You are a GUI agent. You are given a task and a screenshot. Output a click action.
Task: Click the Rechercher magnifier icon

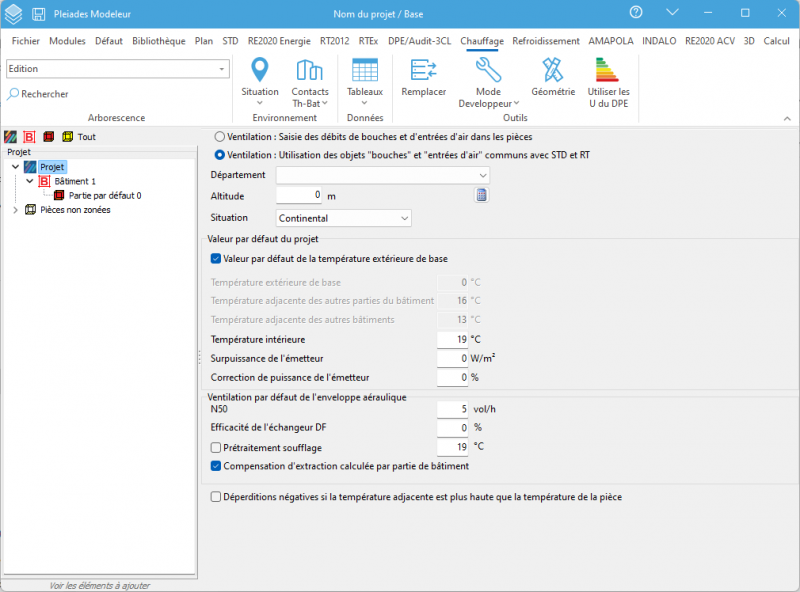[13, 94]
